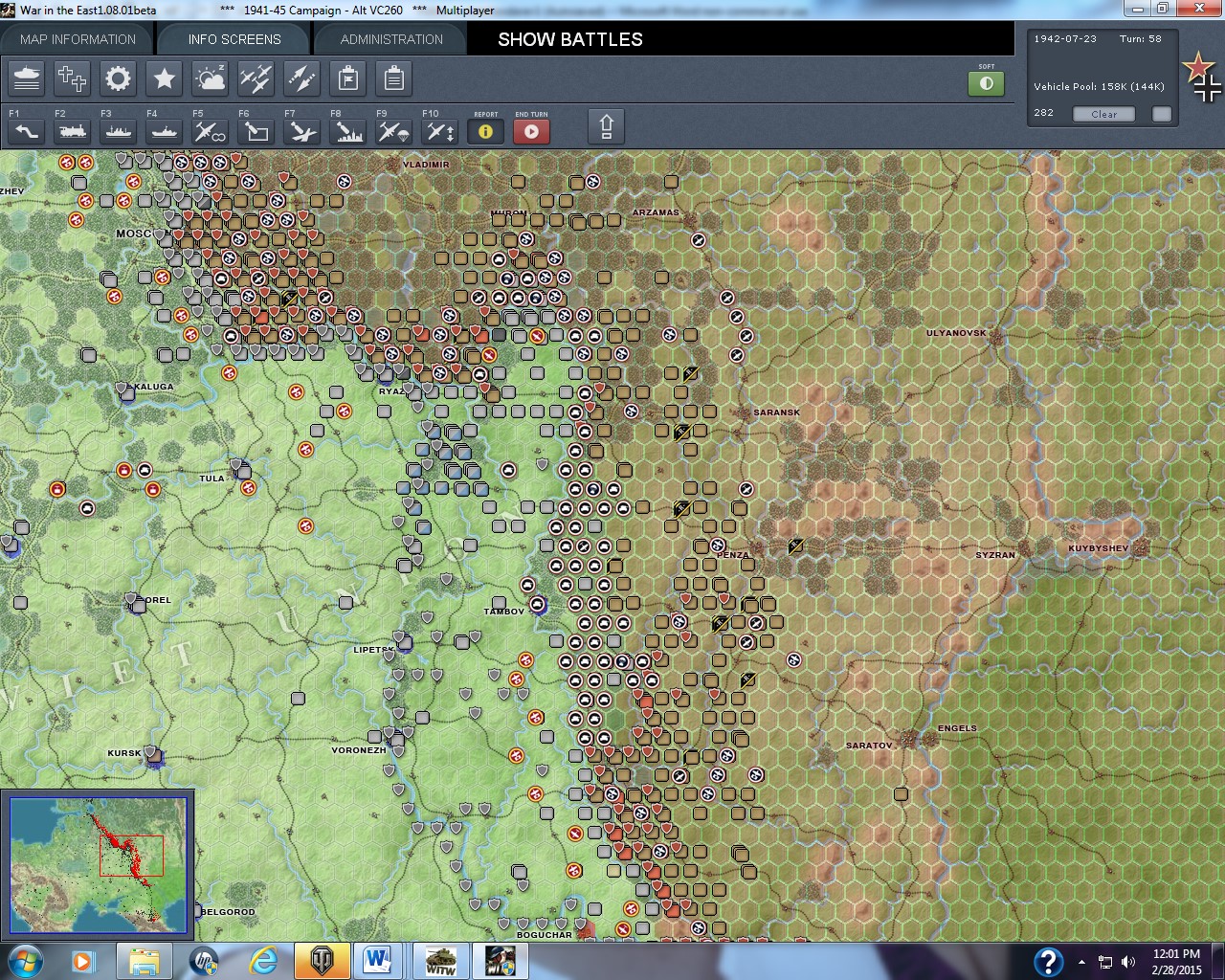Click the tank unit counters icon
This screenshot has width=1225, height=980.
click(x=27, y=78)
